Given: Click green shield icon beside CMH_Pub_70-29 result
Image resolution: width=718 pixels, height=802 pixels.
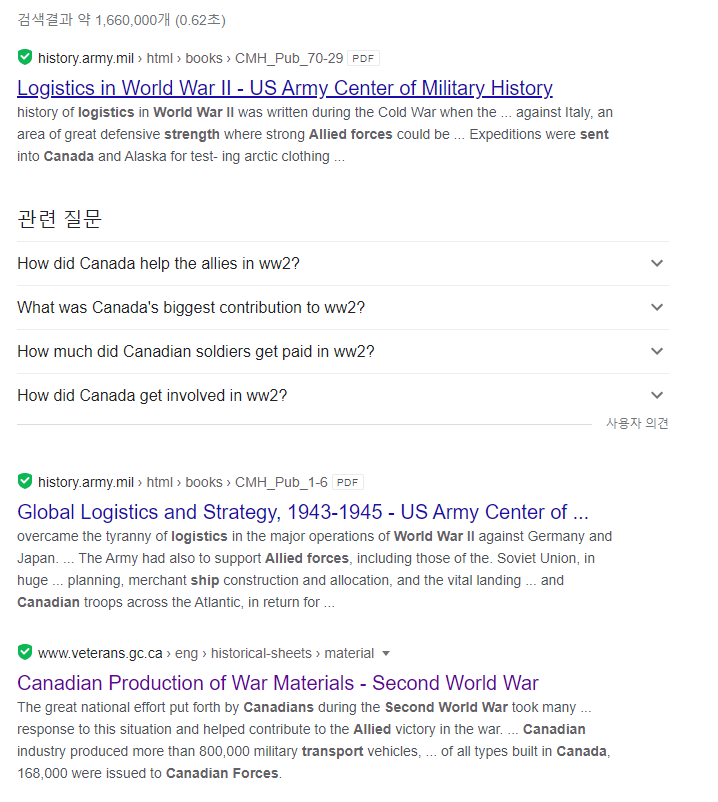Looking at the screenshot, I should (x=25, y=57).
